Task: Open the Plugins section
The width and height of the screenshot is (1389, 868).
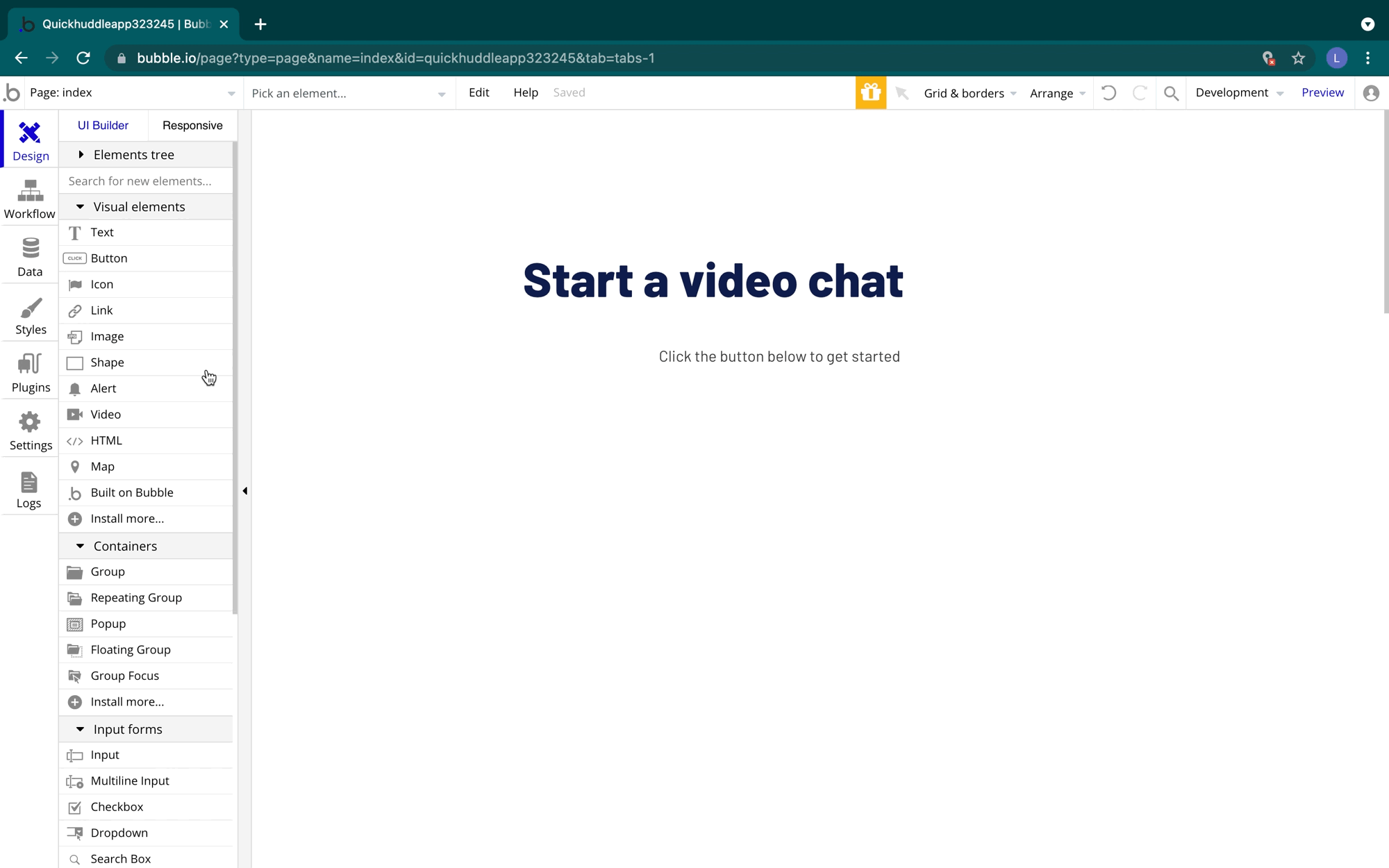Action: [30, 373]
